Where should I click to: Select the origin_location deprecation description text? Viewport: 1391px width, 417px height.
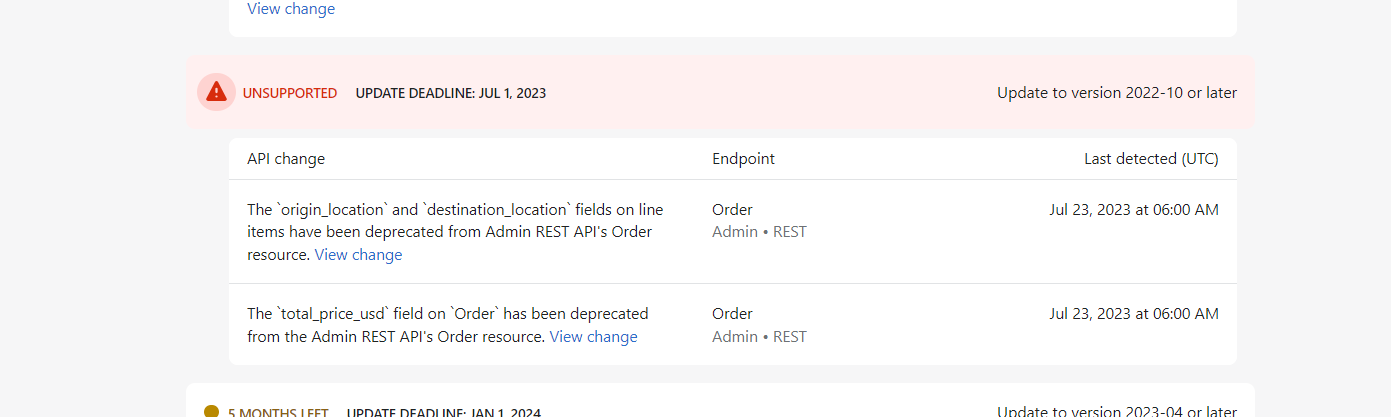click(455, 232)
